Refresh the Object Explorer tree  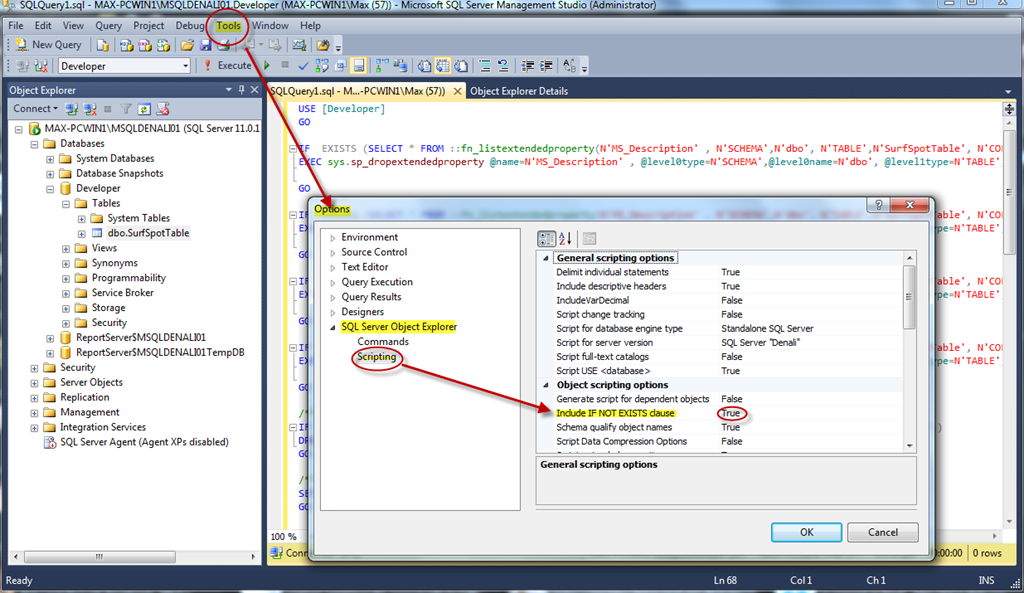144,109
